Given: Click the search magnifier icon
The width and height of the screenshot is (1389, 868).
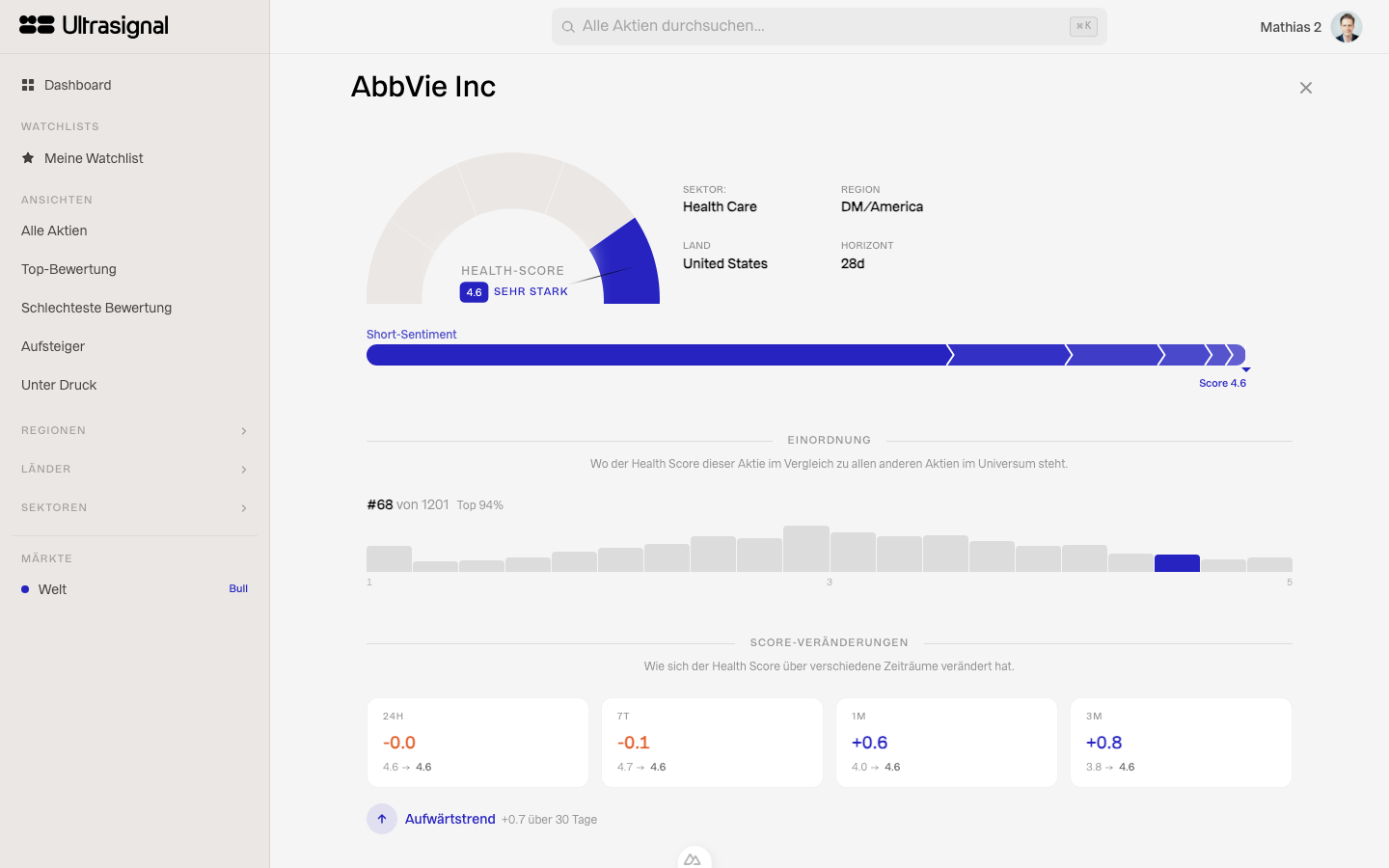Looking at the screenshot, I should (x=568, y=27).
